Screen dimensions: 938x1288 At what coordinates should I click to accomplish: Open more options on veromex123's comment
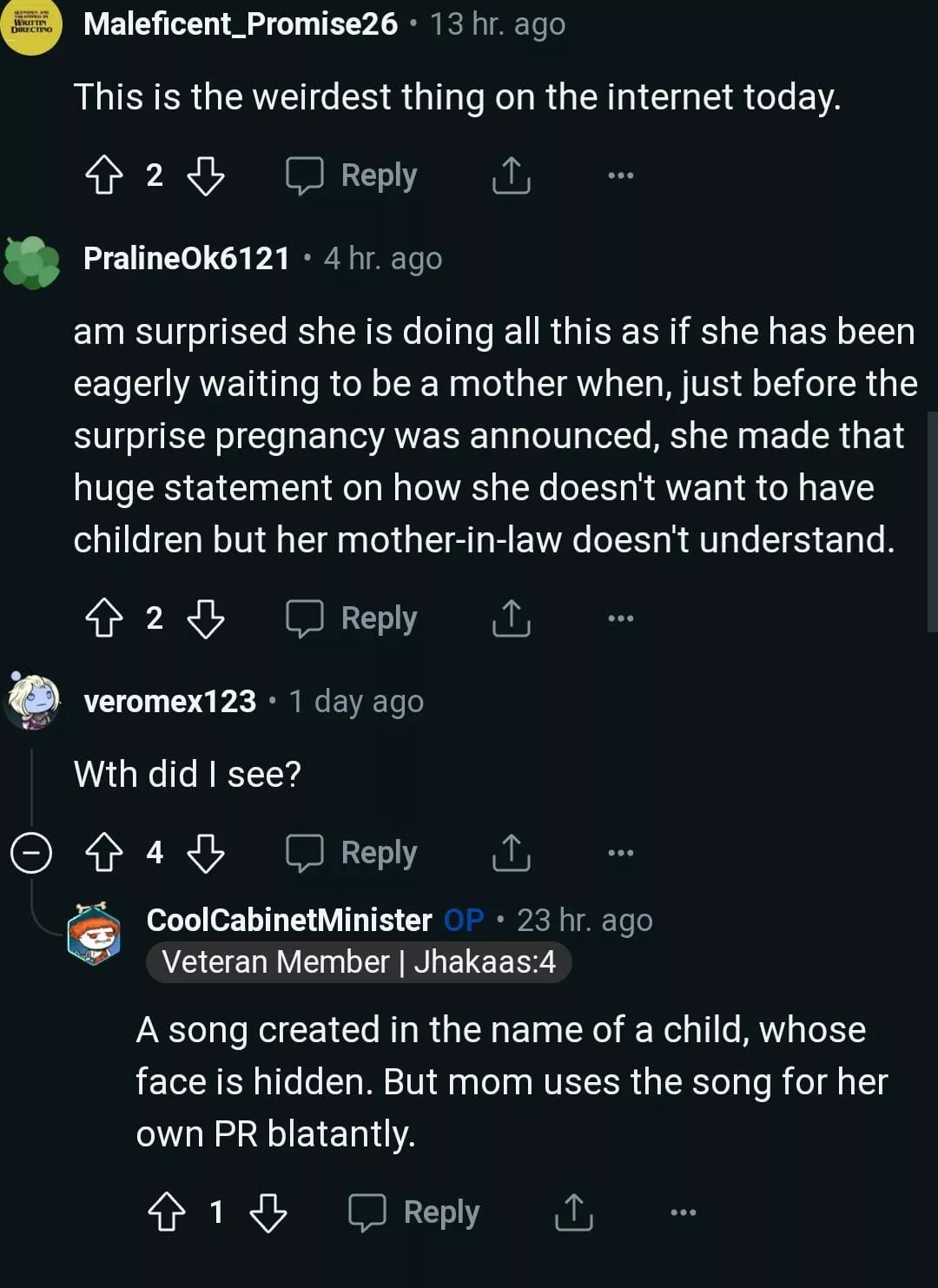[620, 853]
